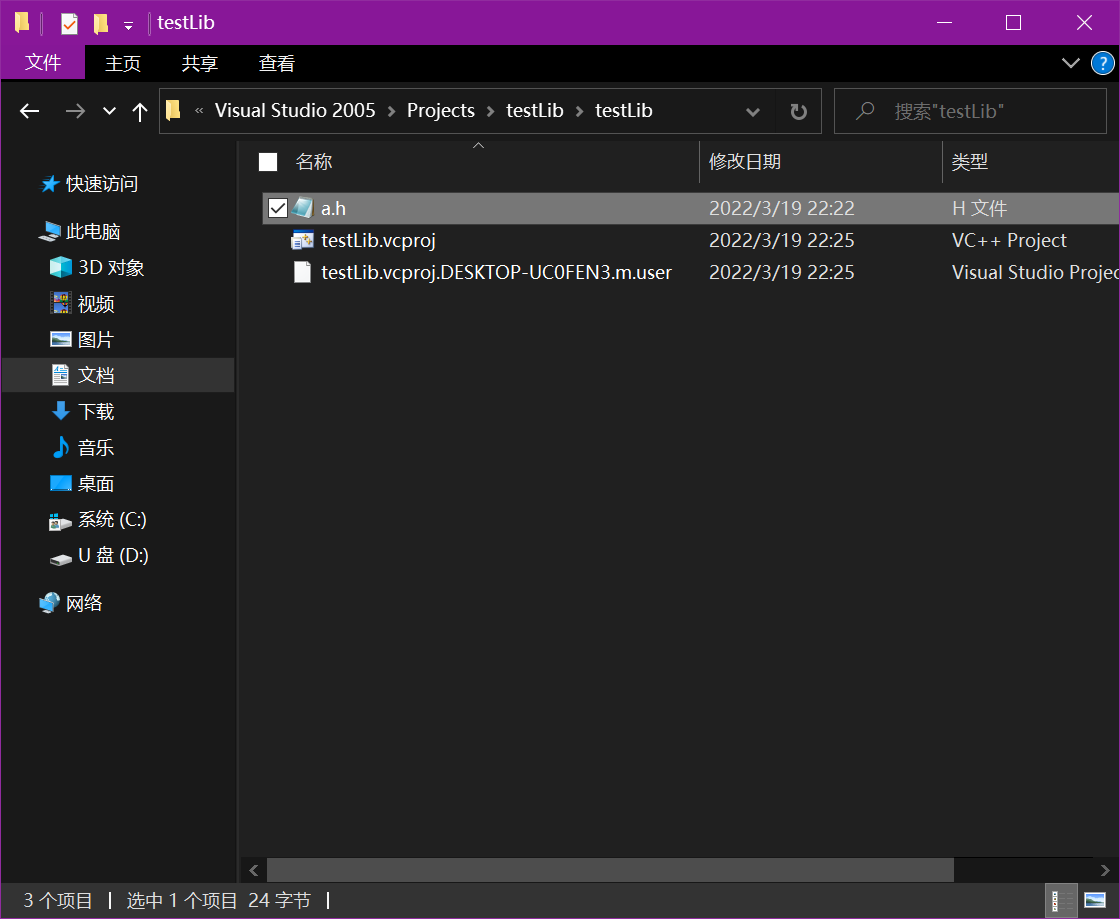1120x919 pixels.
Task: Expand the ribbon with the chevron
Action: [1070, 64]
